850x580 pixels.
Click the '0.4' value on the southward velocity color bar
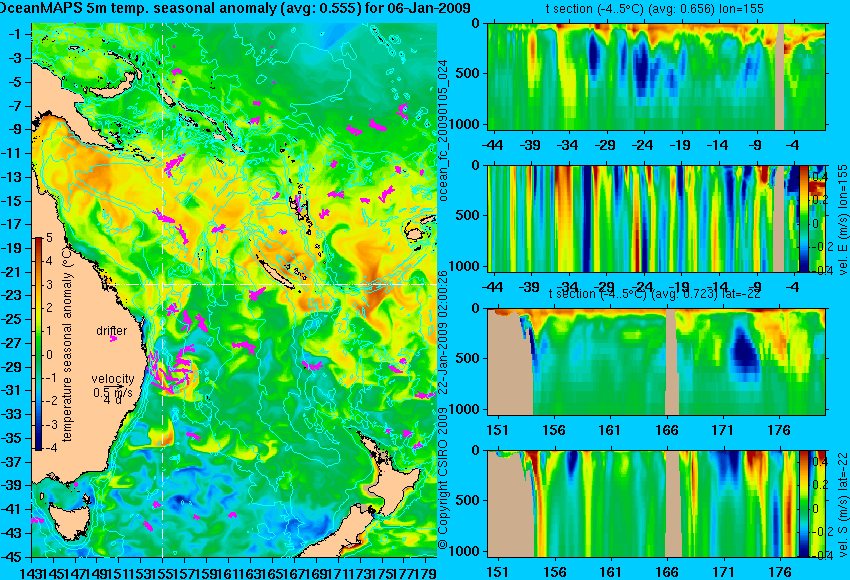coord(819,461)
